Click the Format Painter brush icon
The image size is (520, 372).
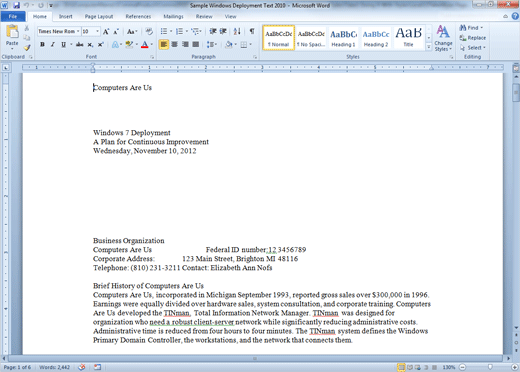click(x=27, y=48)
